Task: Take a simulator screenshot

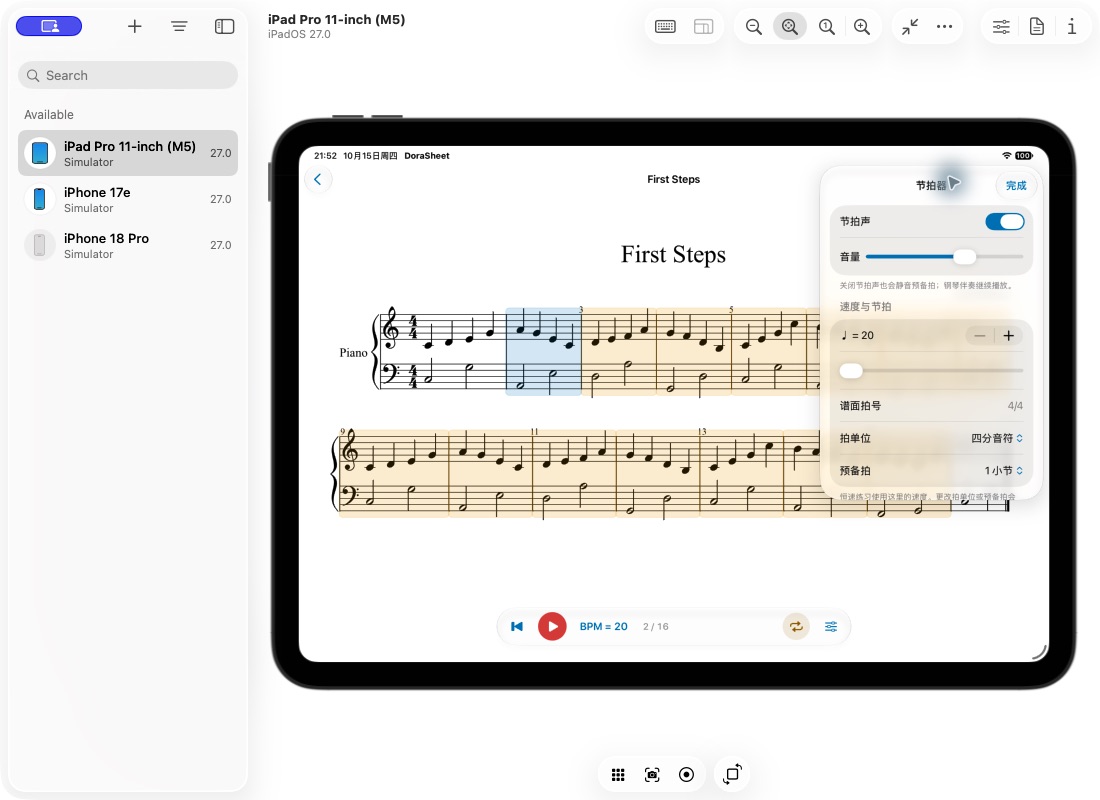Action: tap(652, 775)
